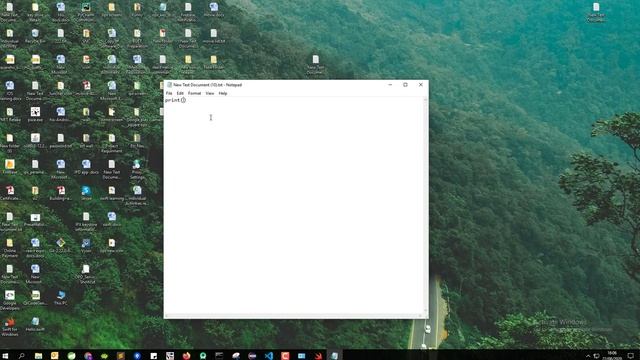640x360 pixels.
Task: Show hidden system tray icons
Action: tap(588, 356)
